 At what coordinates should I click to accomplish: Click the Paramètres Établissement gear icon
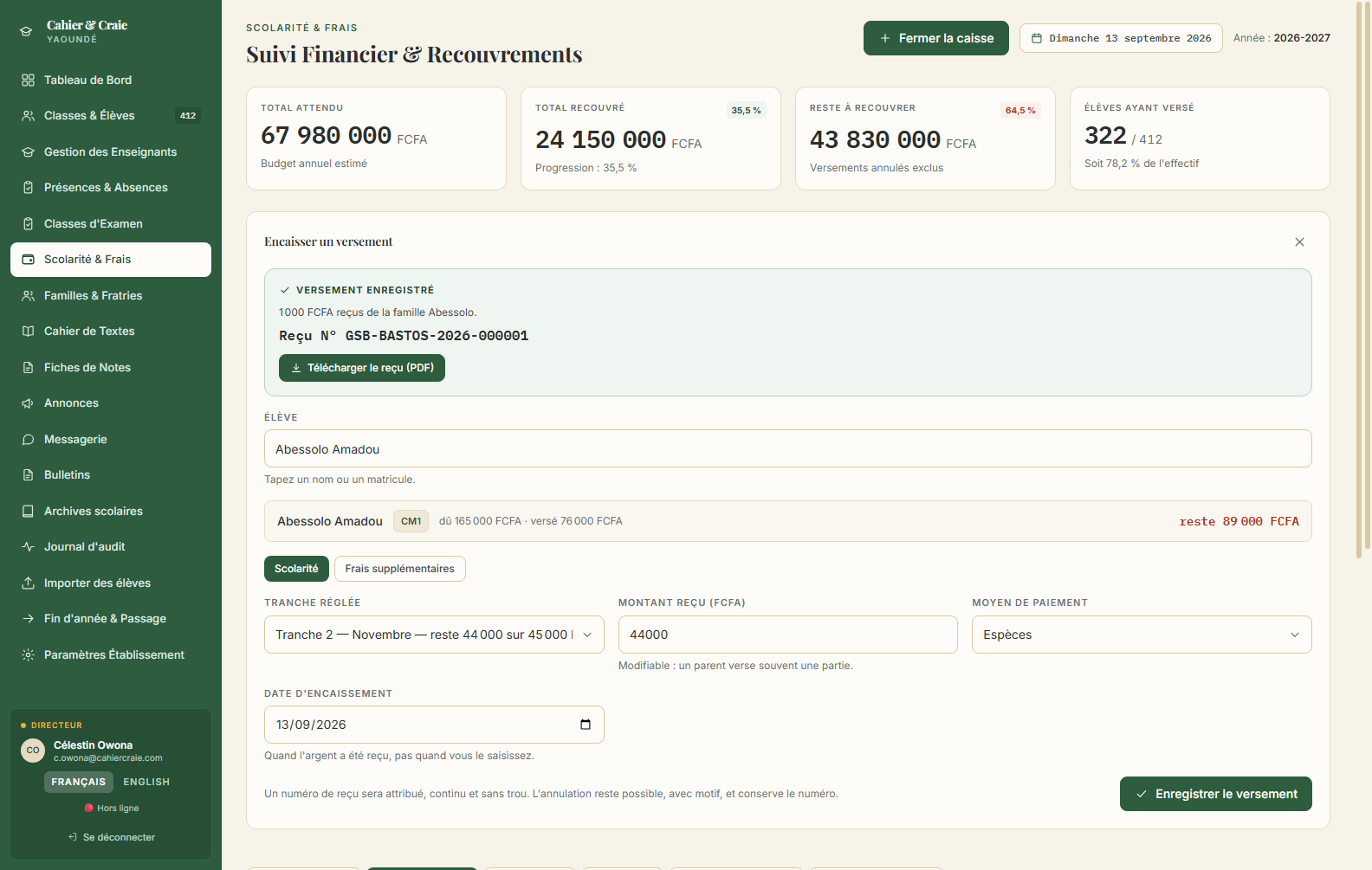point(28,655)
